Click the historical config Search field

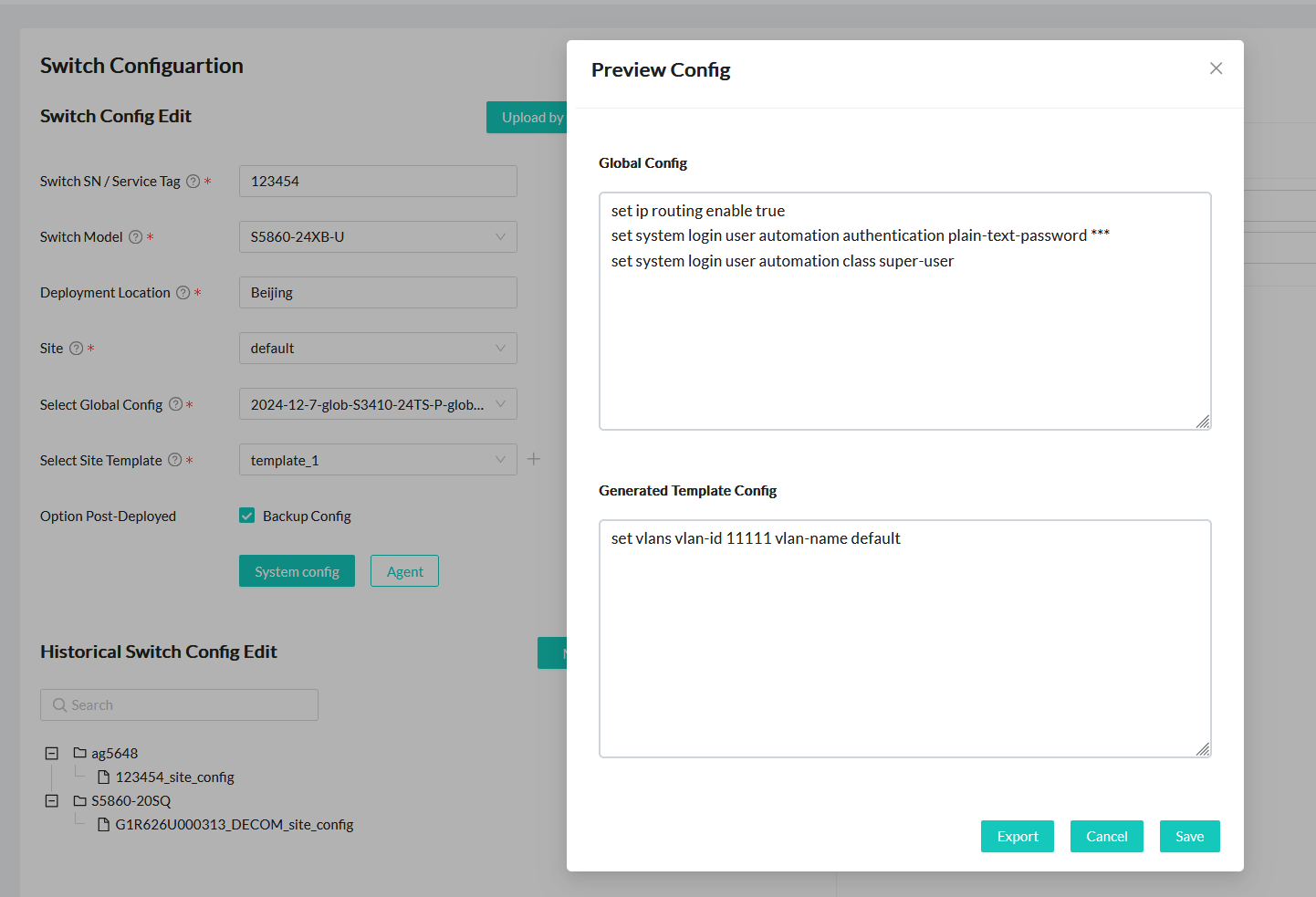180,705
